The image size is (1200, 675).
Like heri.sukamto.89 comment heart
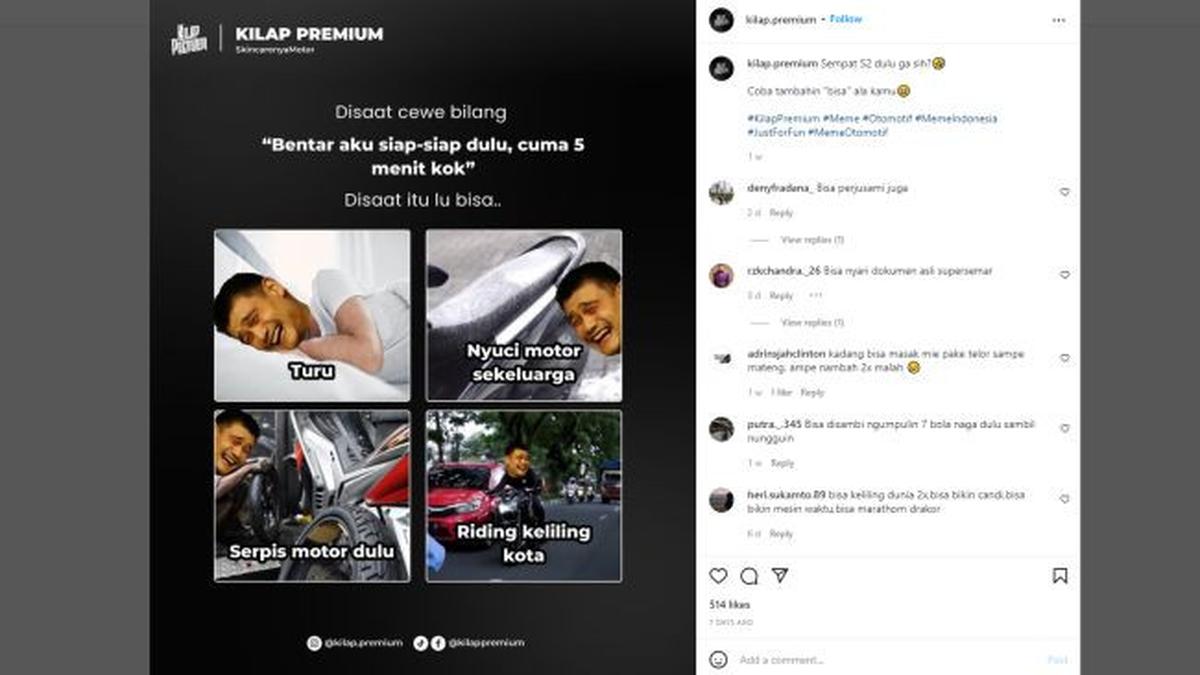1064,498
